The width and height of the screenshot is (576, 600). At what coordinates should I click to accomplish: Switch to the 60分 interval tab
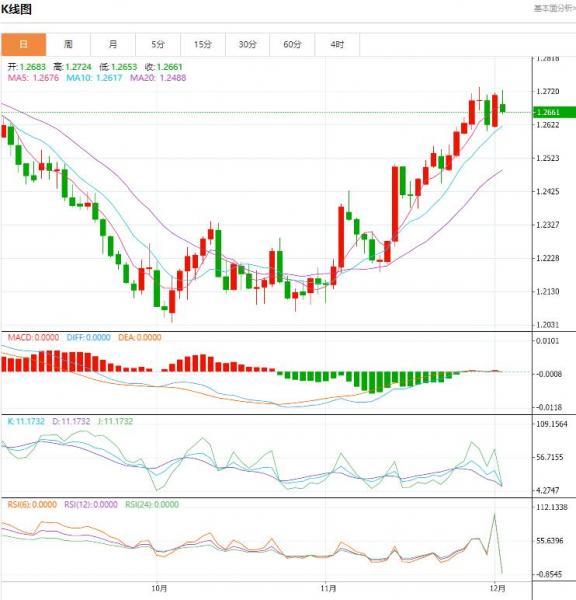(x=292, y=44)
